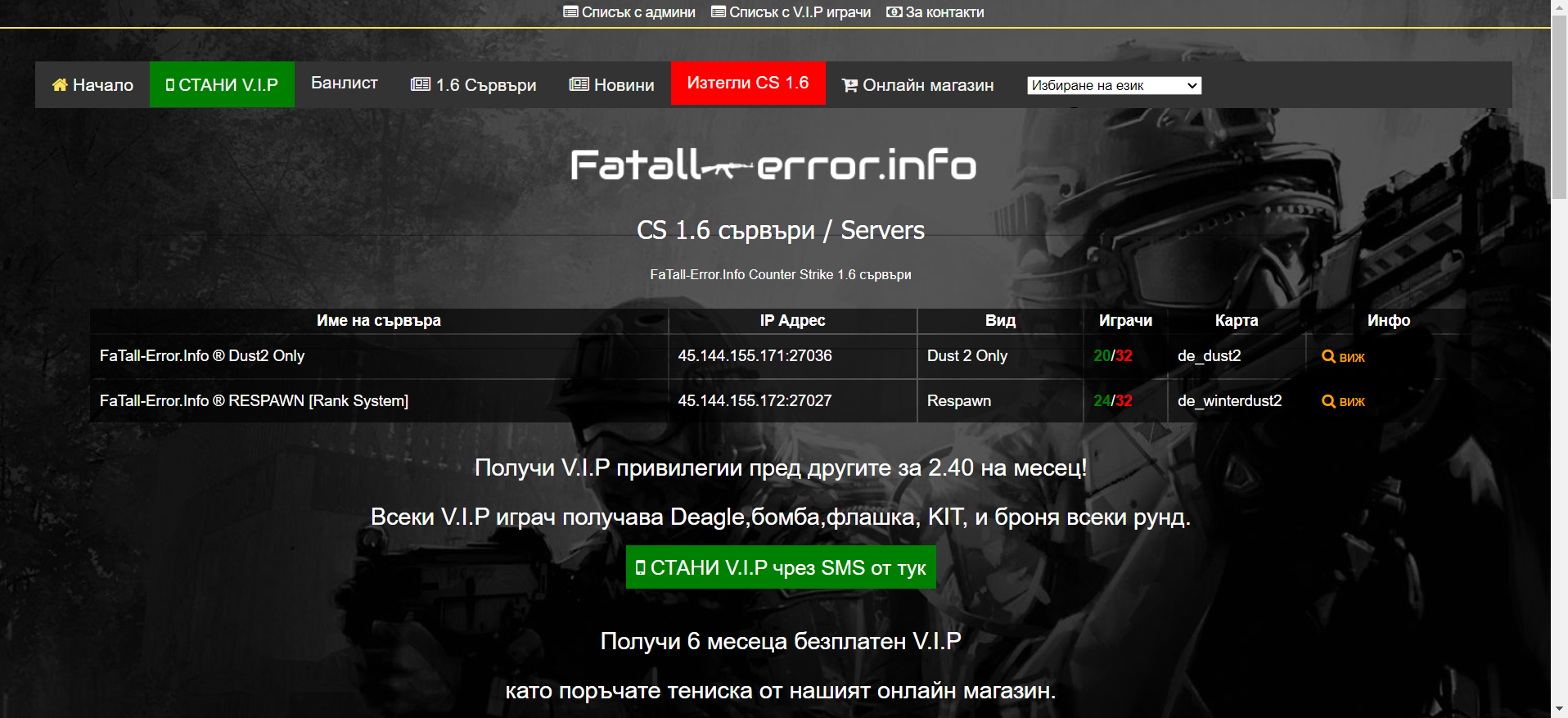Click the scrollbar up arrow
The width and height of the screenshot is (1568, 718).
click(1560, 7)
